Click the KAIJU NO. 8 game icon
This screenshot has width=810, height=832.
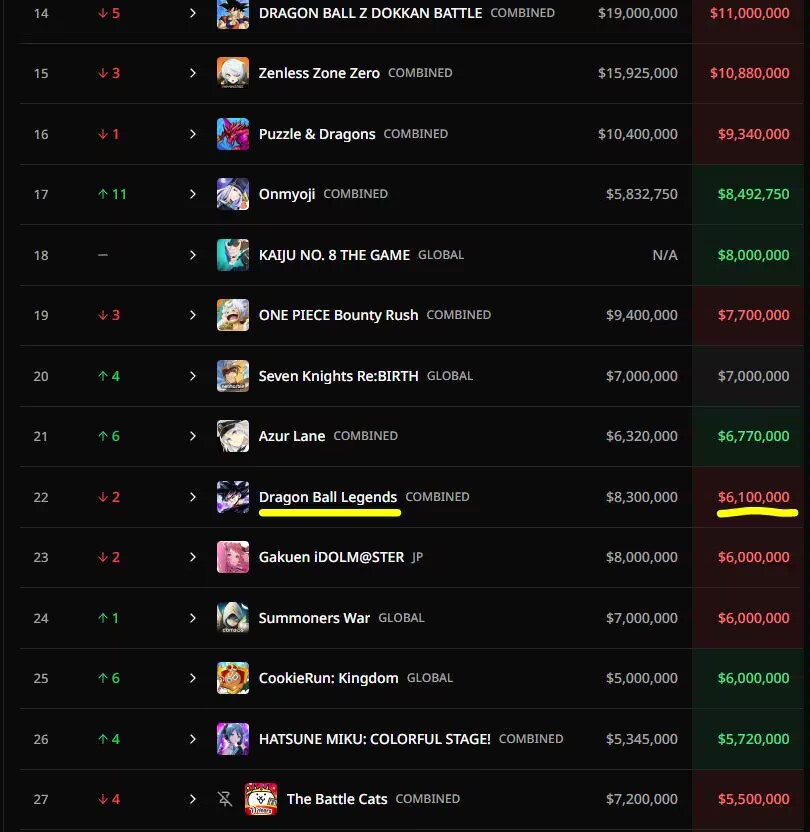click(x=233, y=255)
